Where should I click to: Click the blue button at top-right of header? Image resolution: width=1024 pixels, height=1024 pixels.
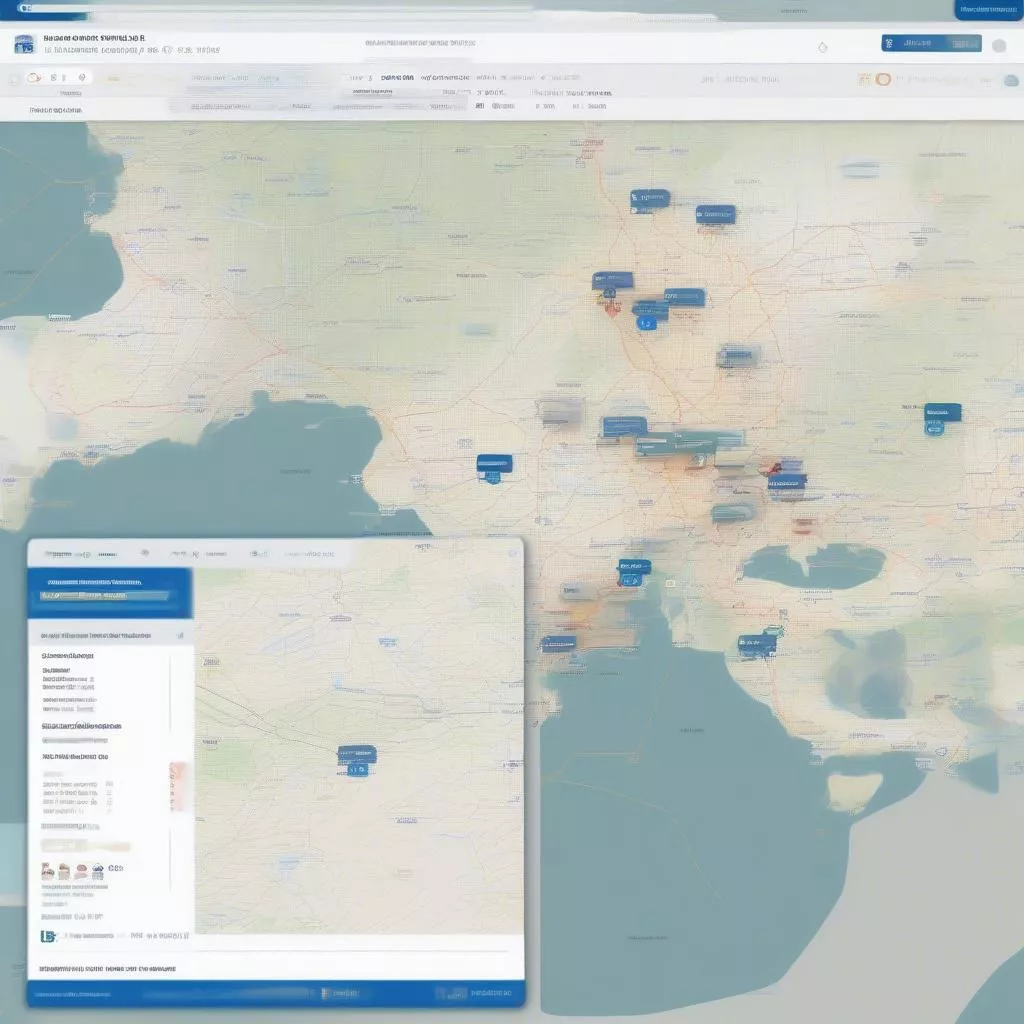tap(931, 44)
